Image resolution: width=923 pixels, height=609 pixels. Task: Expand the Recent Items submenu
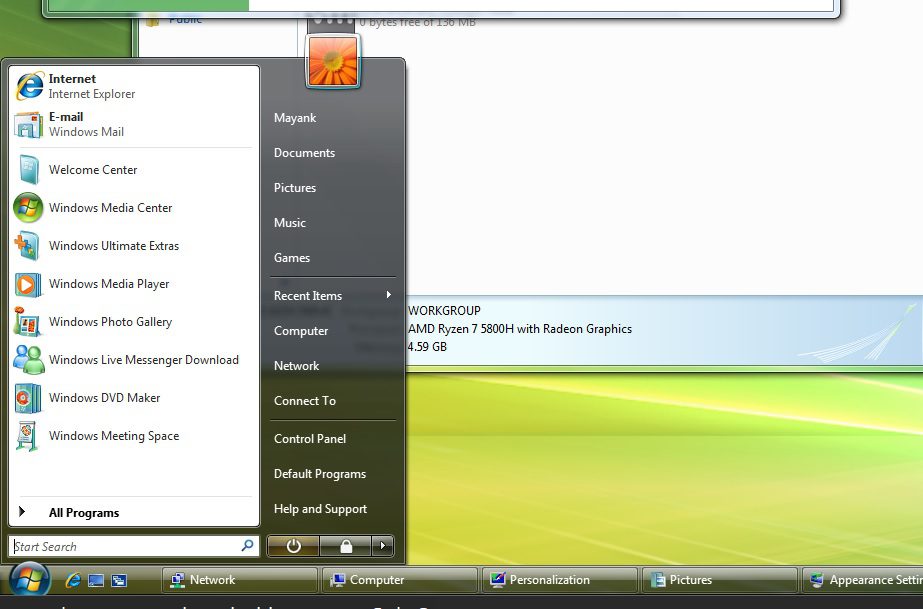click(307, 296)
